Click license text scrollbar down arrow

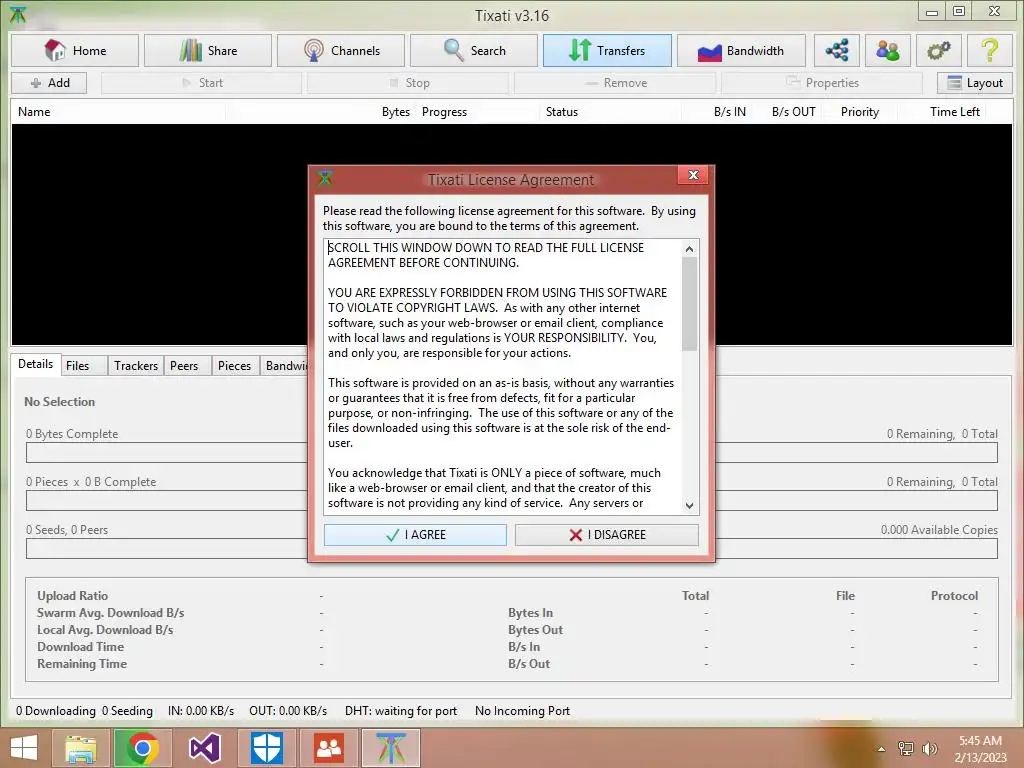(690, 505)
